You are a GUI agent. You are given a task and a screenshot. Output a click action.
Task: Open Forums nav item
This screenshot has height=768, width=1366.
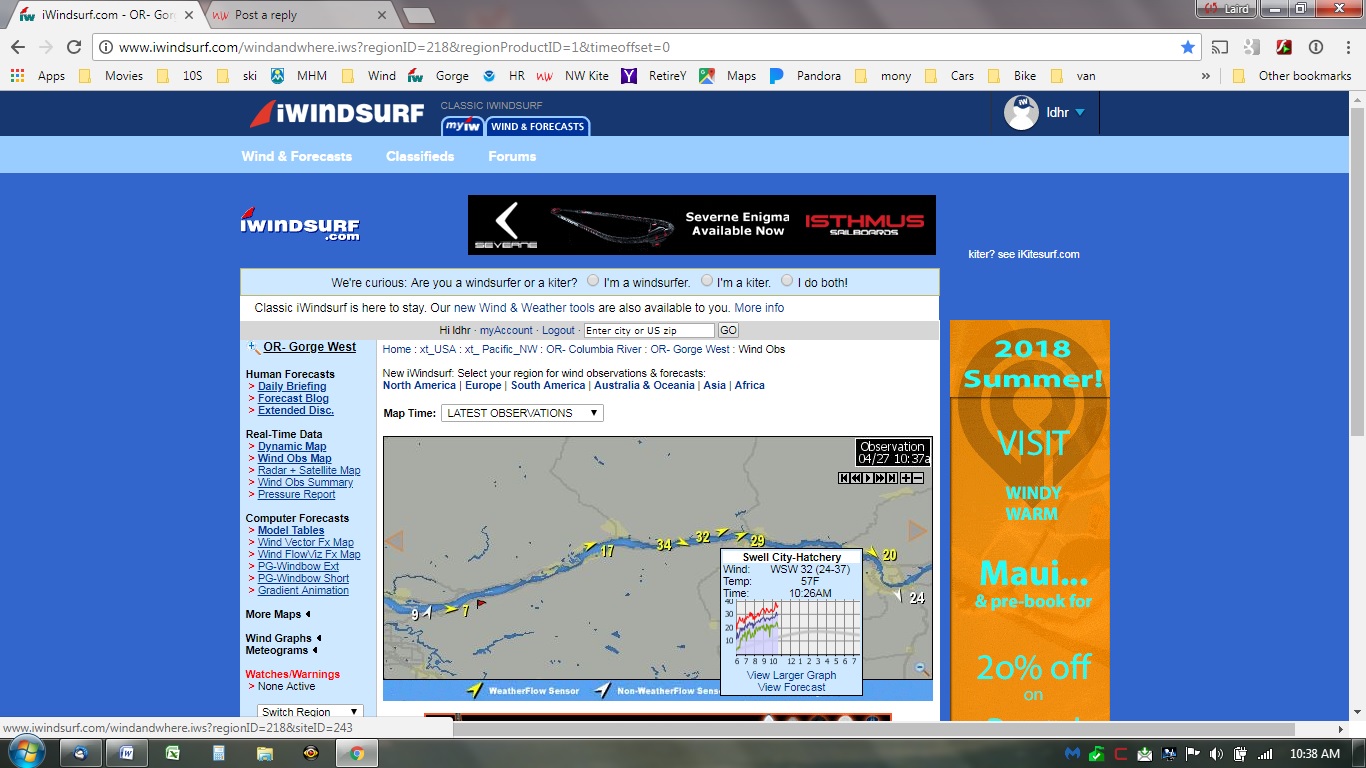512,156
